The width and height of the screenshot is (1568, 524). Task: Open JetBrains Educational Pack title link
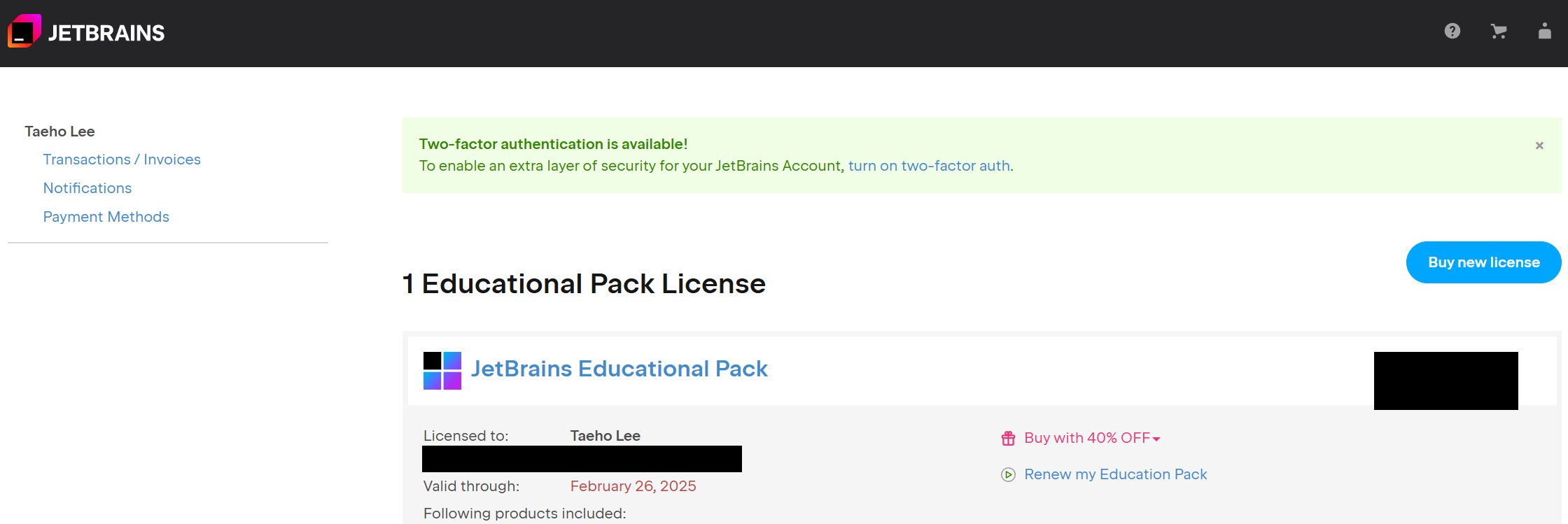tap(619, 369)
